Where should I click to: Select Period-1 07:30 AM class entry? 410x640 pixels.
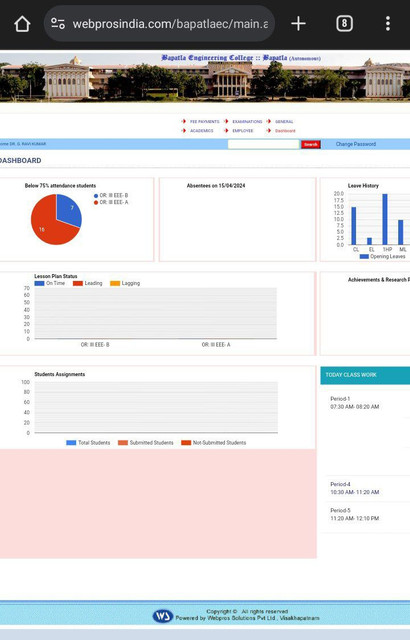pyautogui.click(x=355, y=402)
